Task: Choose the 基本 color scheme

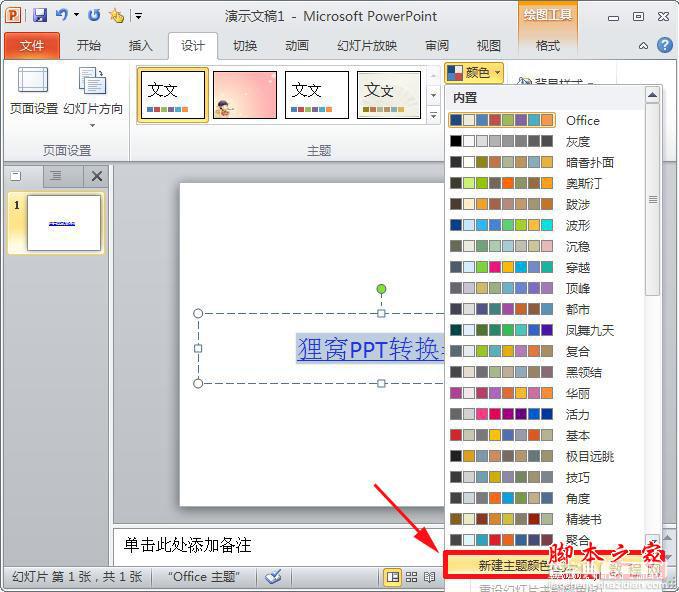Action: tap(546, 435)
